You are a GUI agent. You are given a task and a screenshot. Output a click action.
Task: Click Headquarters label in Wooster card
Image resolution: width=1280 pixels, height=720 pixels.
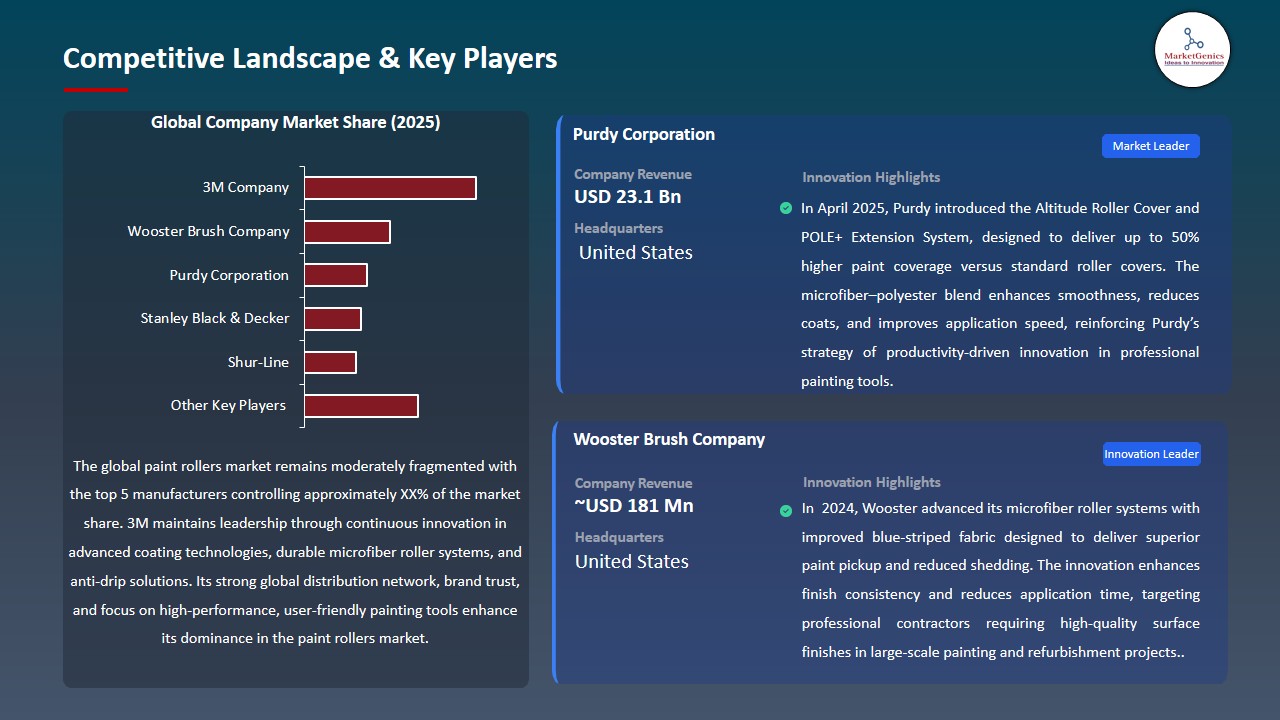pos(619,537)
